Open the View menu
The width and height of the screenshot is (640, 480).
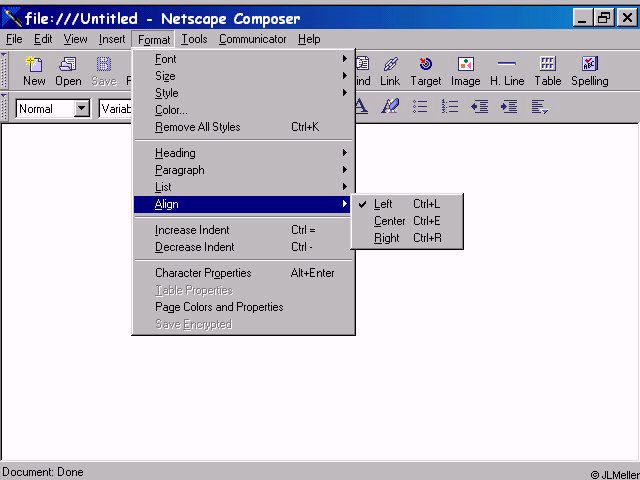tap(75, 39)
